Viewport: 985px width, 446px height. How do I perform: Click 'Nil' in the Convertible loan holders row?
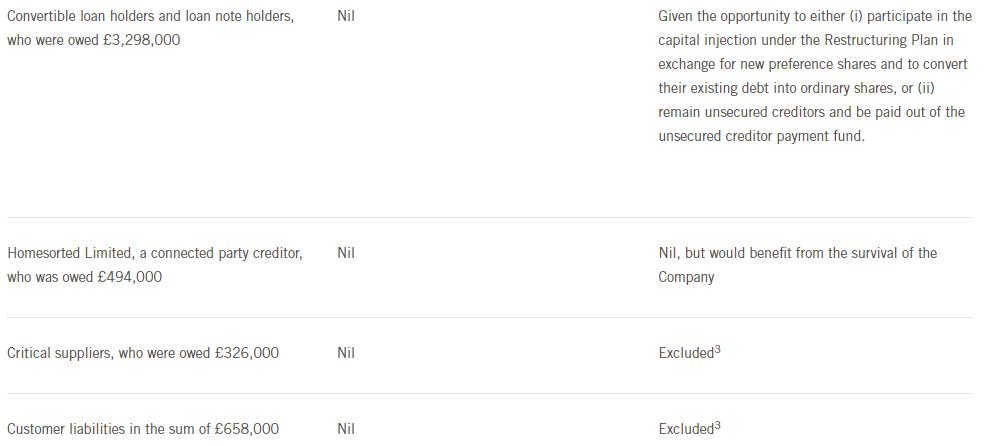click(346, 17)
